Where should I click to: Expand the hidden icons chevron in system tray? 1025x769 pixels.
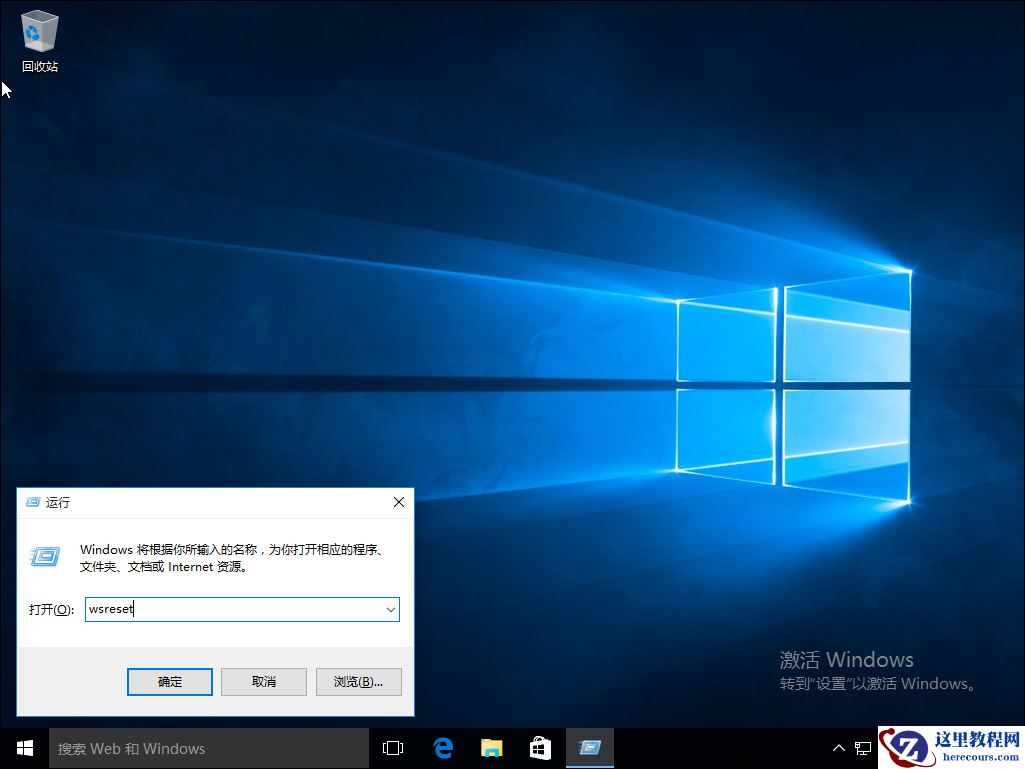click(838, 748)
